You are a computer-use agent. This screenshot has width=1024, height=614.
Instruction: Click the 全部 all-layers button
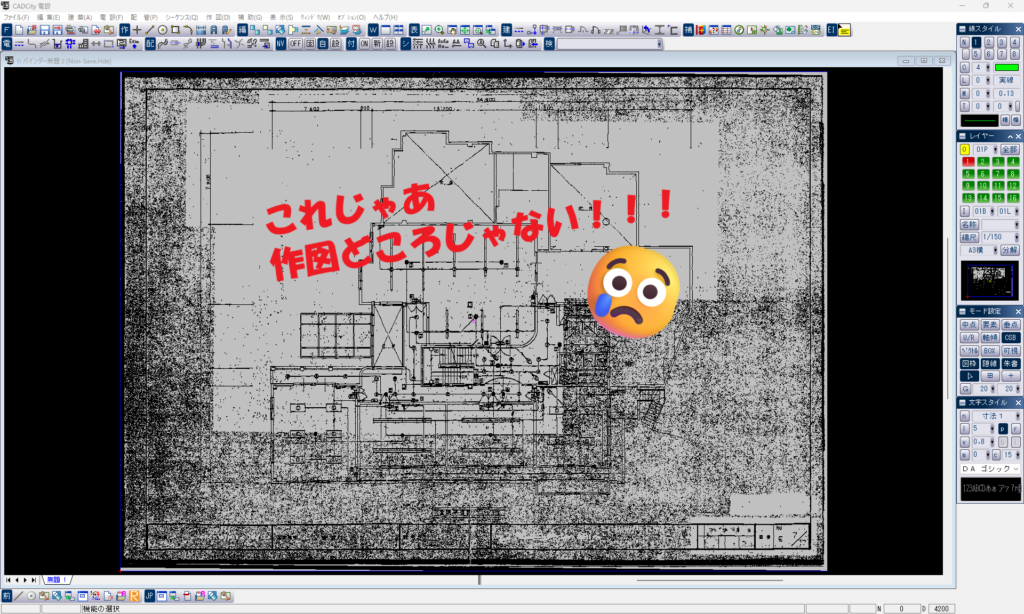coord(1010,150)
